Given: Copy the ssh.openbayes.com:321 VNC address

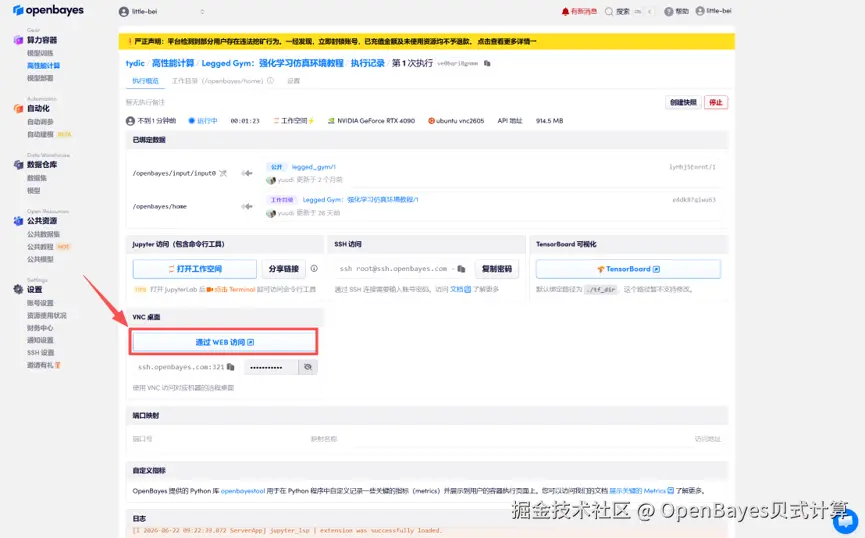Looking at the screenshot, I should pos(231,367).
